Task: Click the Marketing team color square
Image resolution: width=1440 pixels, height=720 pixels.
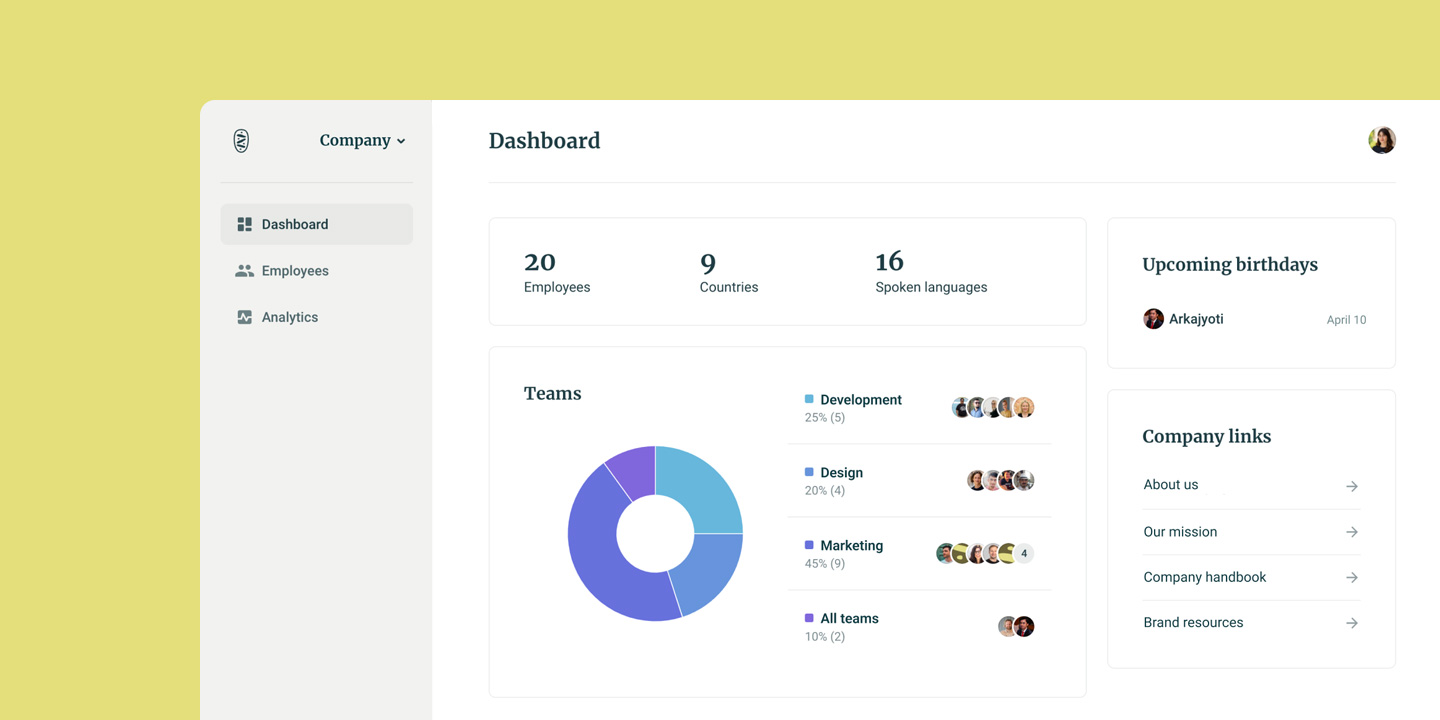Action: point(809,545)
